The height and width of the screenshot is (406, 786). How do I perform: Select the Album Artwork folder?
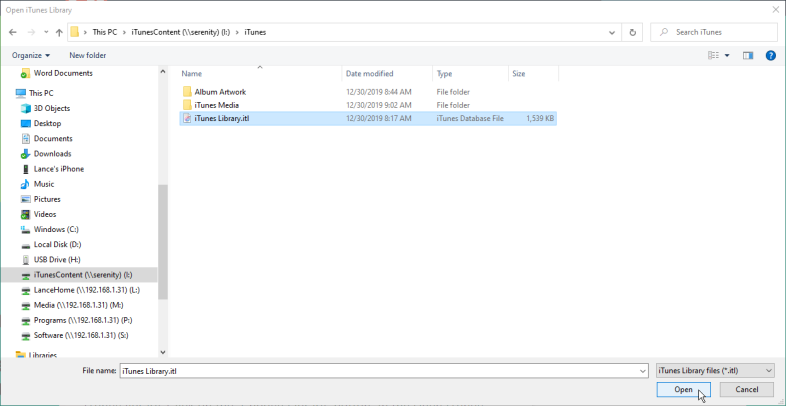point(220,92)
